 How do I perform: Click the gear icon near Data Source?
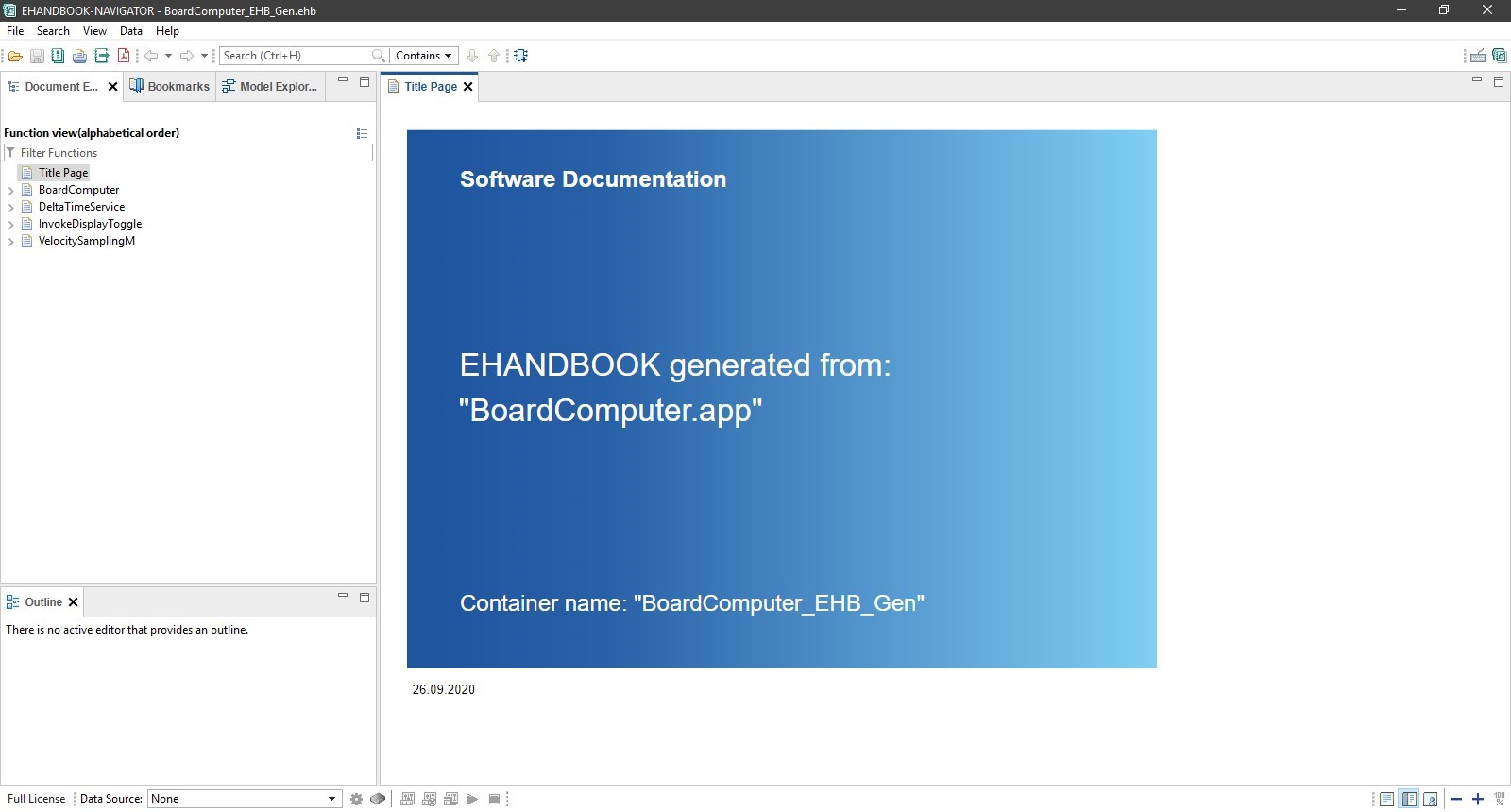point(356,799)
